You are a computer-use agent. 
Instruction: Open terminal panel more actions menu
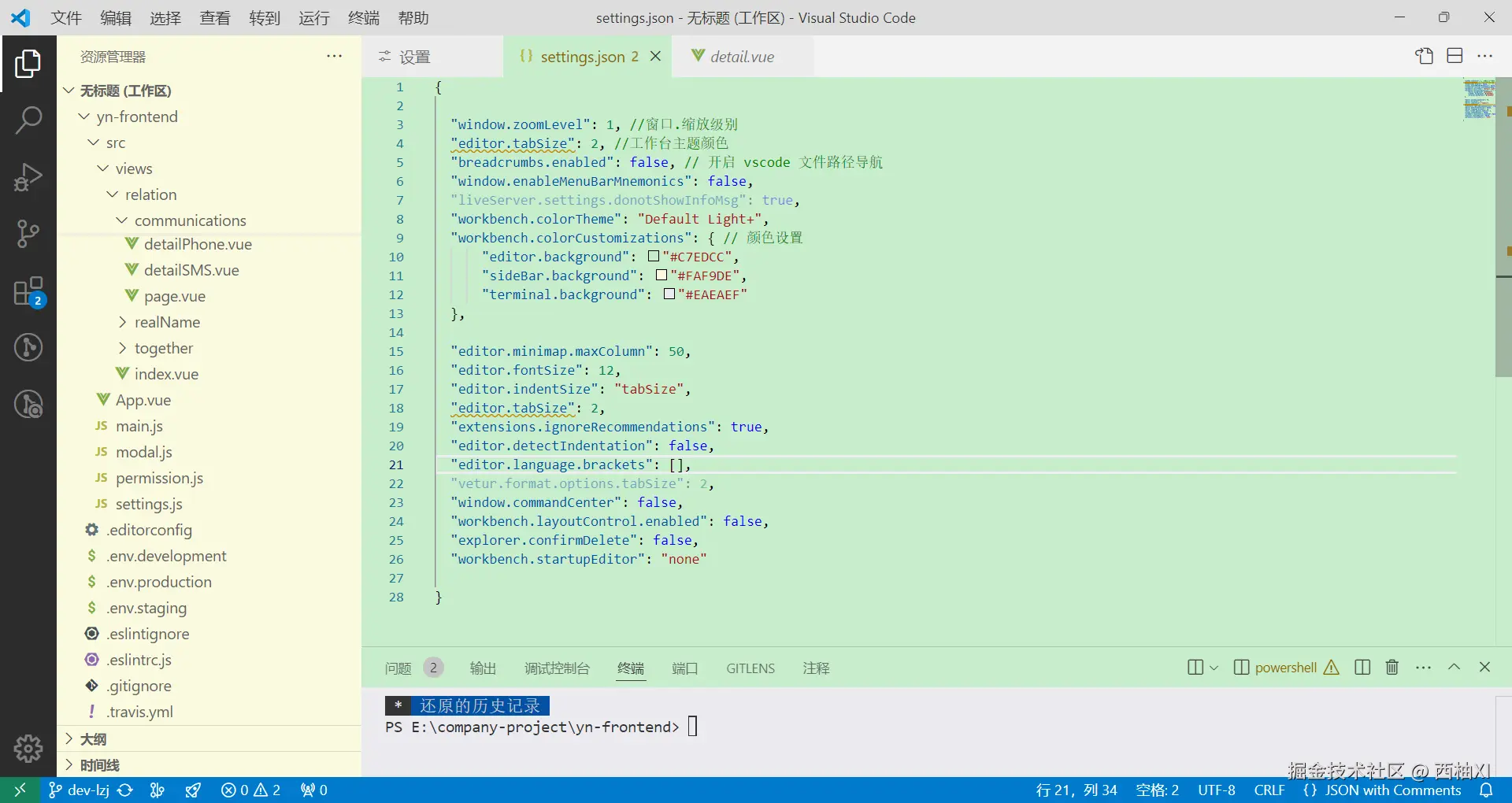(1423, 668)
